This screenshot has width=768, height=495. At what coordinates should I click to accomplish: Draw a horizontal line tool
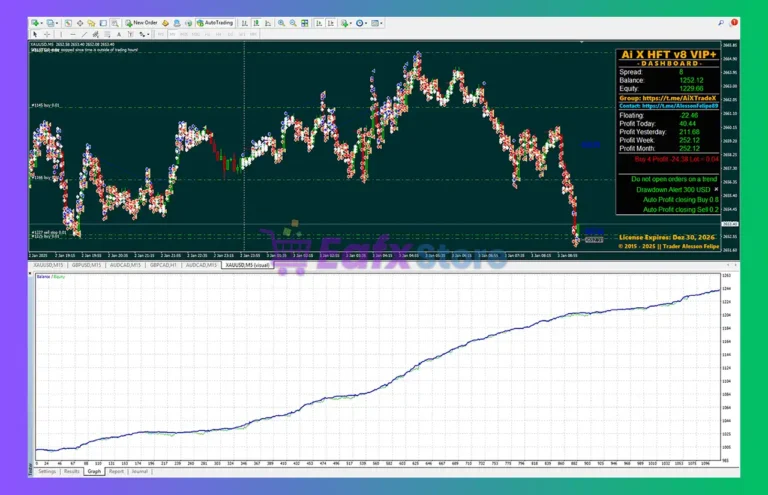[x=73, y=34]
